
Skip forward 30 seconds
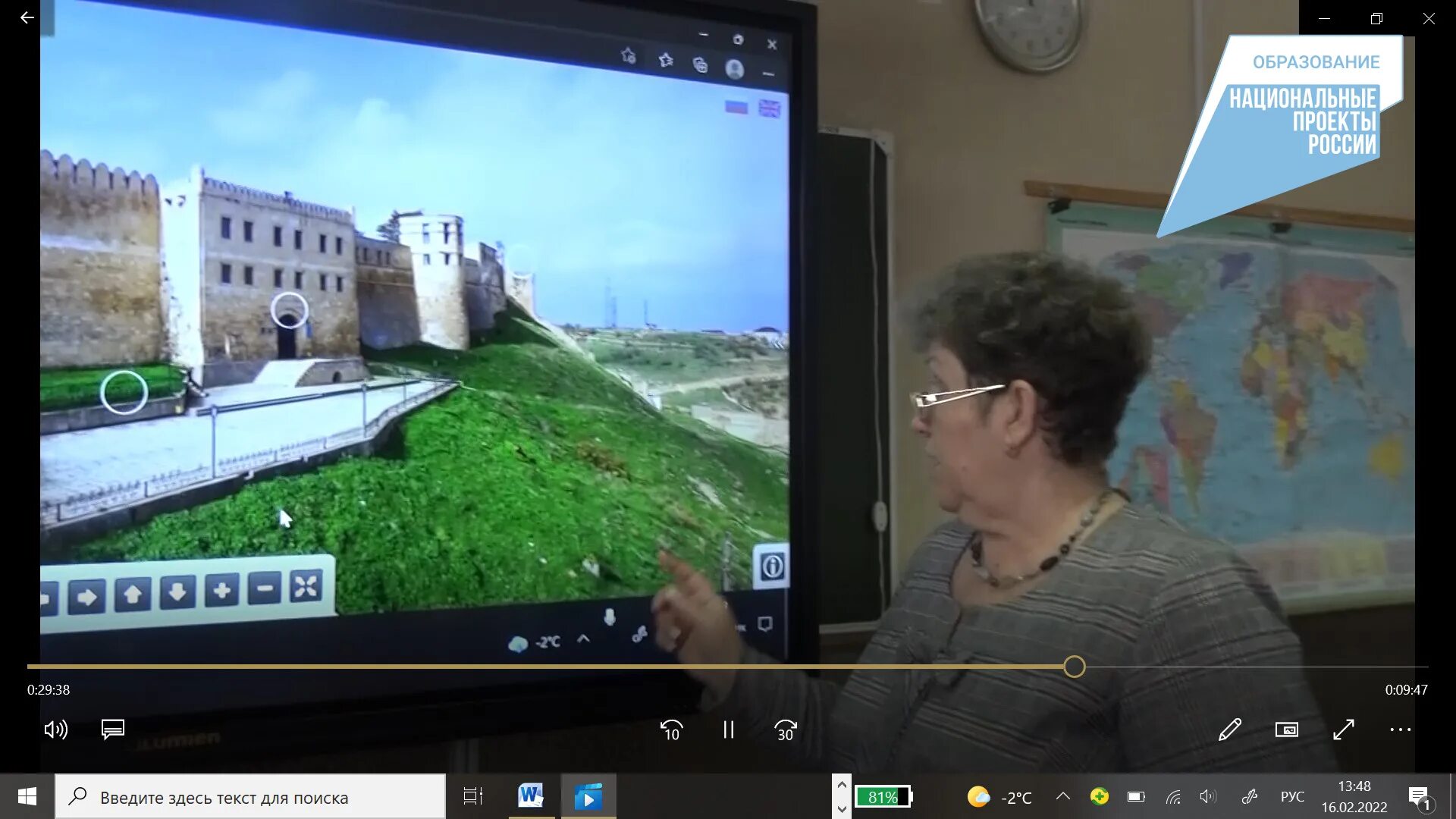(x=786, y=730)
